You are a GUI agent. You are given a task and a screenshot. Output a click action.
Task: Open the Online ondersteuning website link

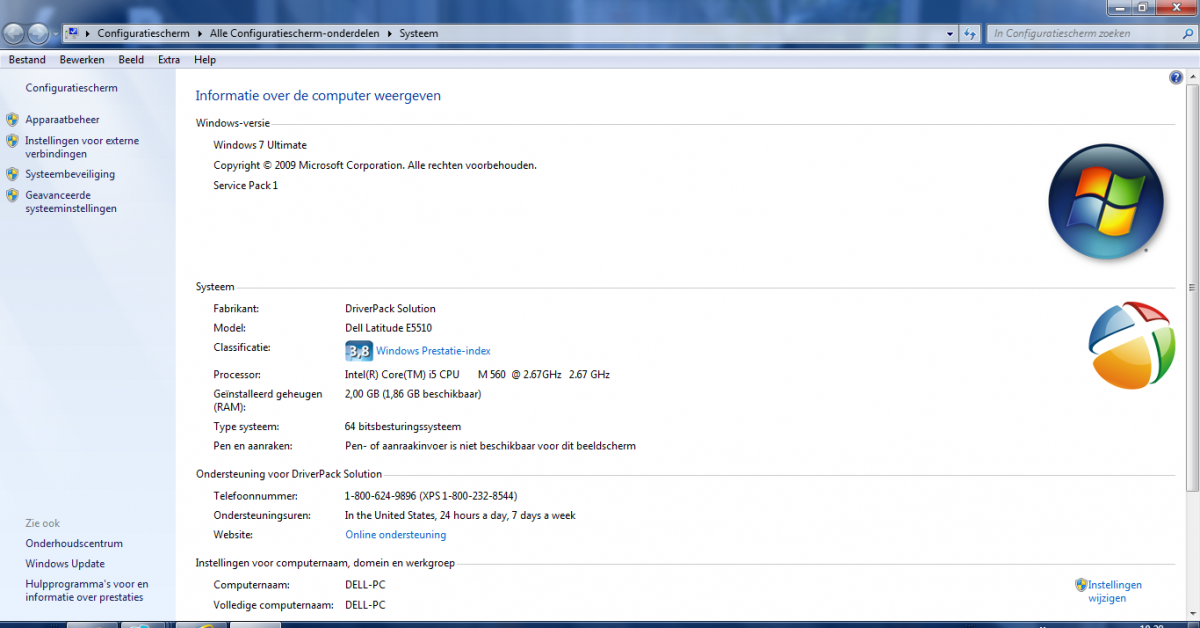tap(396, 535)
